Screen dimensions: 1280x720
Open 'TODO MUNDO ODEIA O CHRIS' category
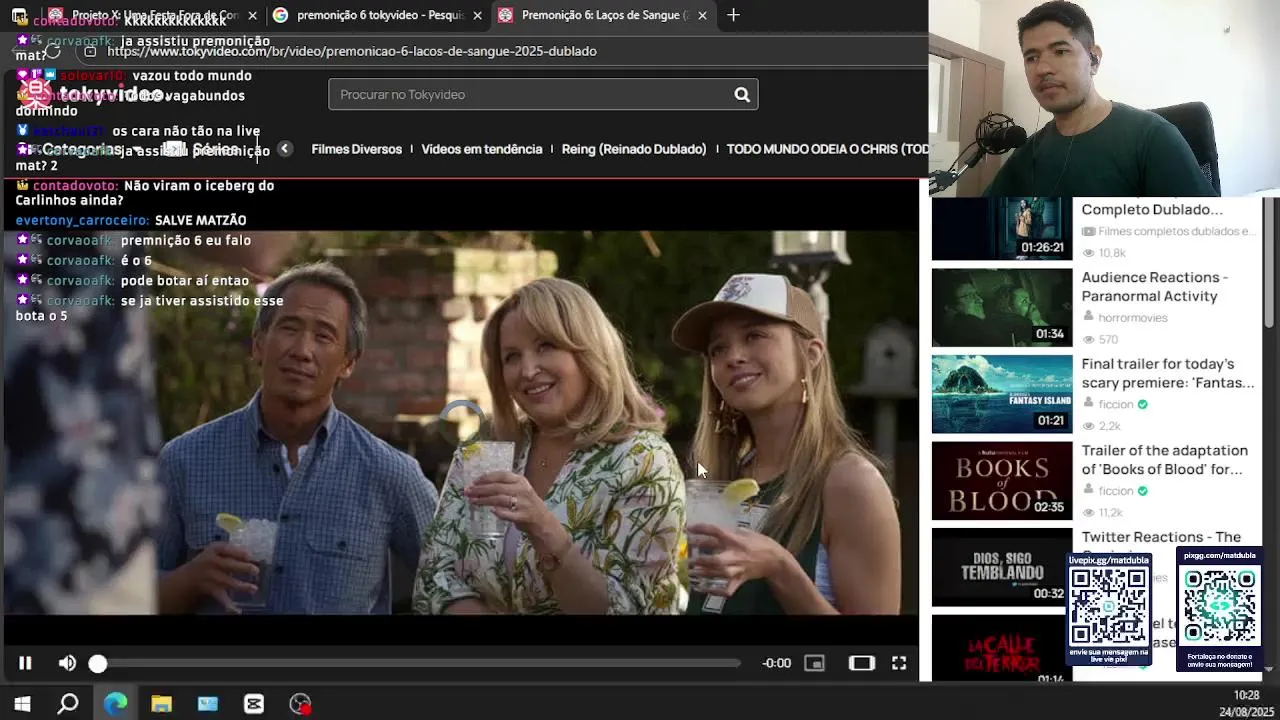(827, 149)
